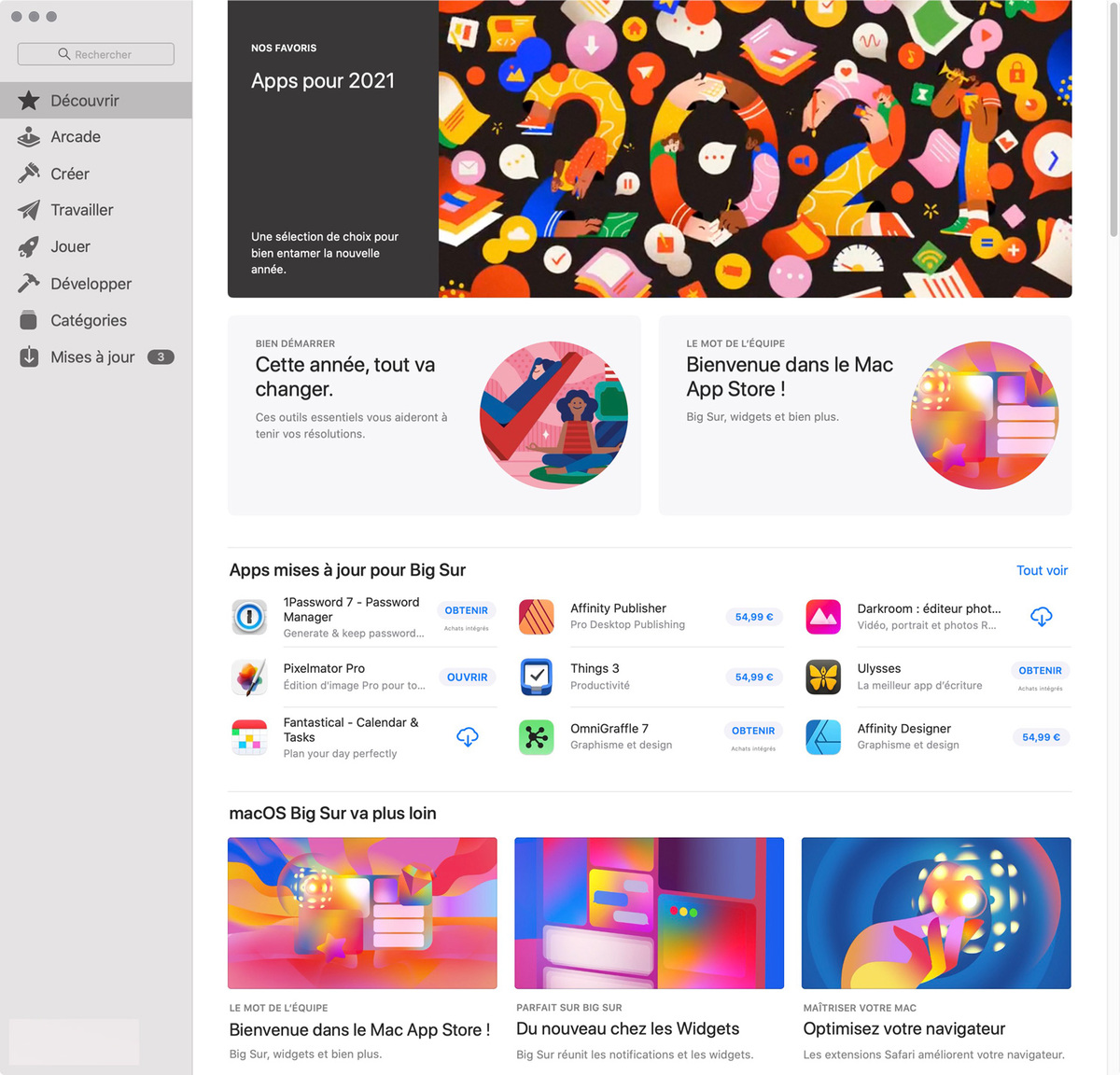Click the Fantastical - Calendar & Tasks title
The width and height of the screenshot is (1120, 1075).
click(351, 730)
